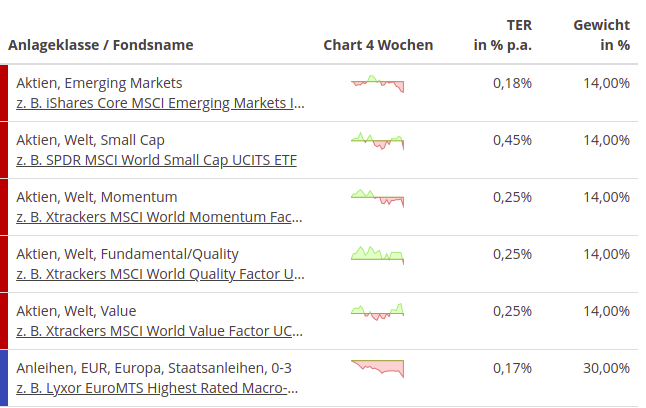Click the 0,45% TER value for Small Cap

(x=512, y=140)
